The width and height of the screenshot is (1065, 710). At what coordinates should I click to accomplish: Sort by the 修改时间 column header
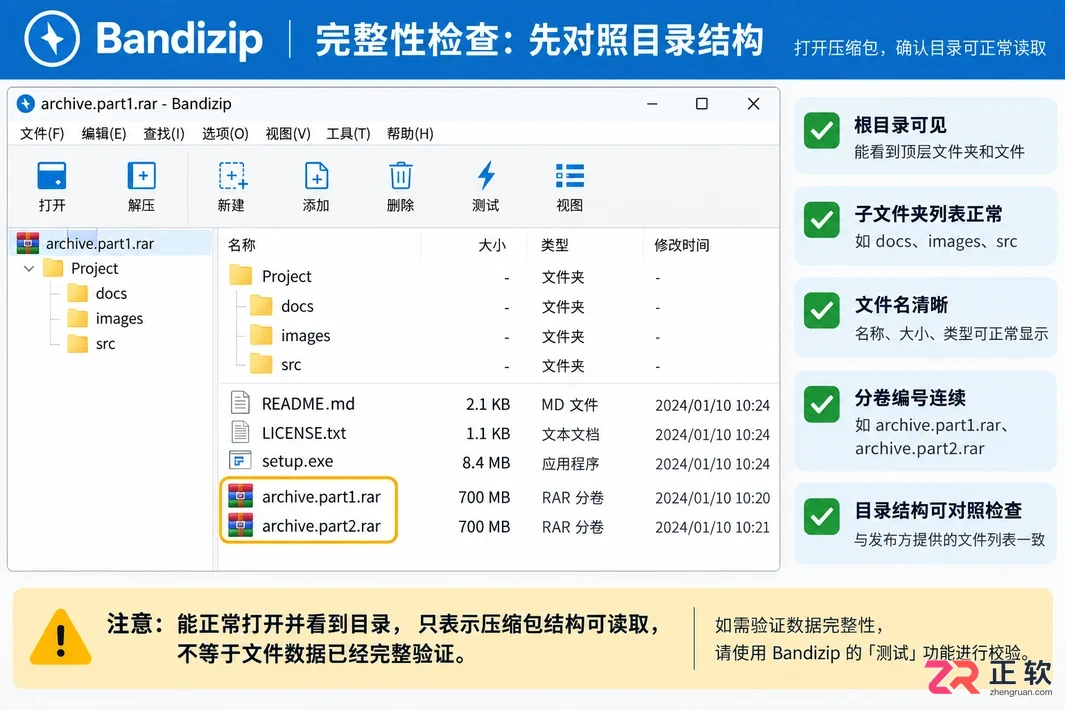681,245
